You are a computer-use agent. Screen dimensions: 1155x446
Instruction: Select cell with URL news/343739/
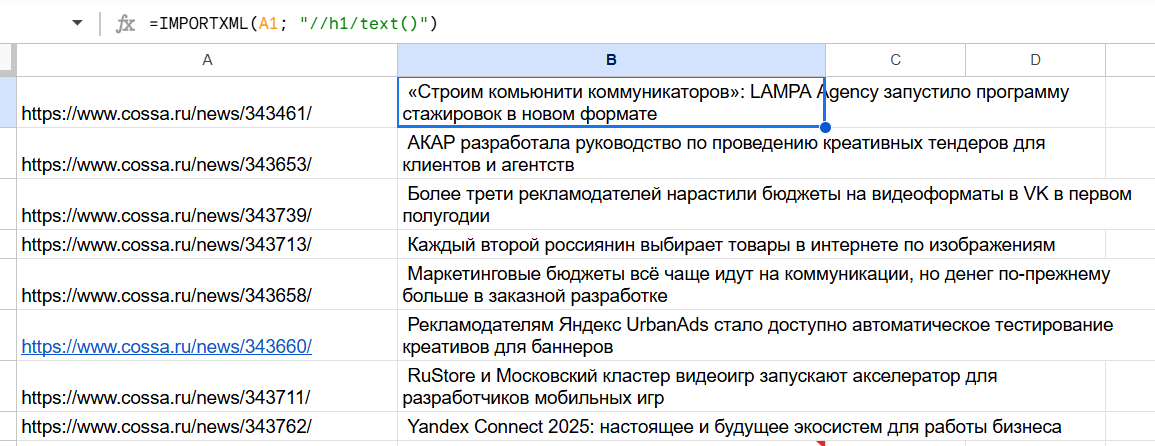(x=207, y=203)
